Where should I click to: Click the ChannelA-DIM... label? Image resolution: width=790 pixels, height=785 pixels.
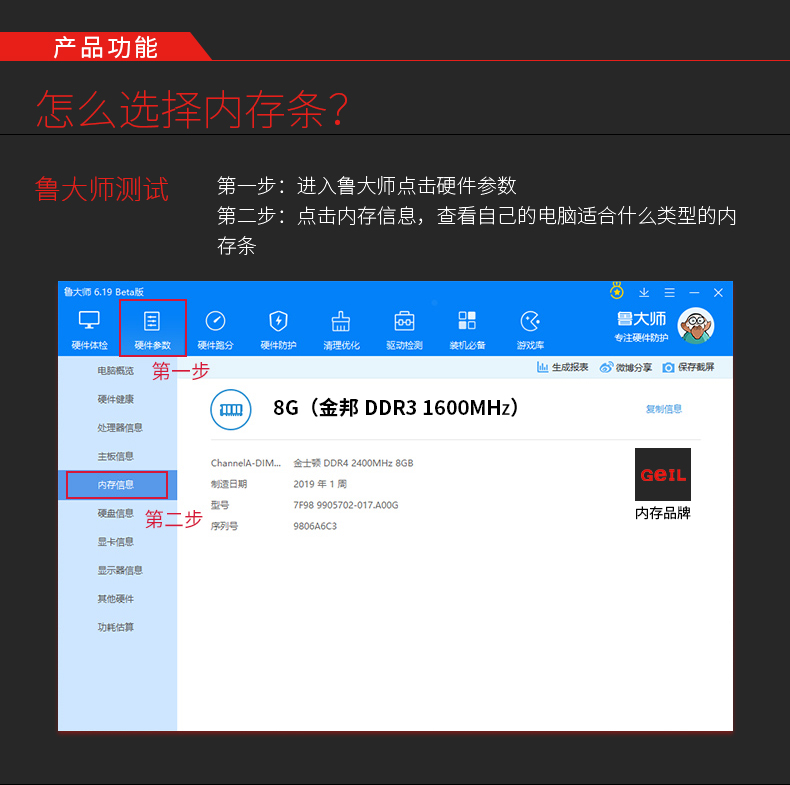(x=245, y=463)
